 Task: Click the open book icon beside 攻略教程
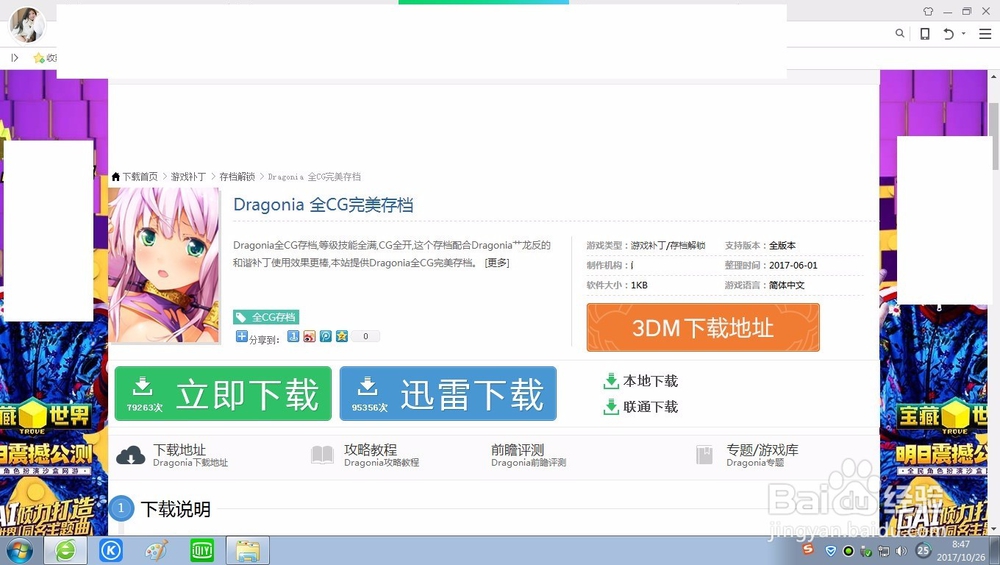click(322, 455)
